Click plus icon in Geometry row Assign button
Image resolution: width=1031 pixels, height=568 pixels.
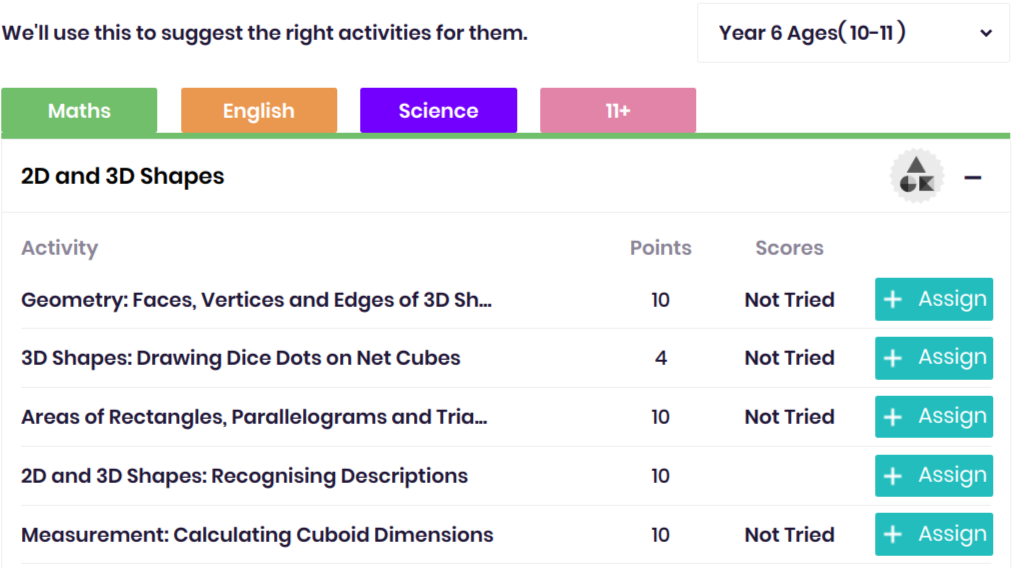coord(892,300)
